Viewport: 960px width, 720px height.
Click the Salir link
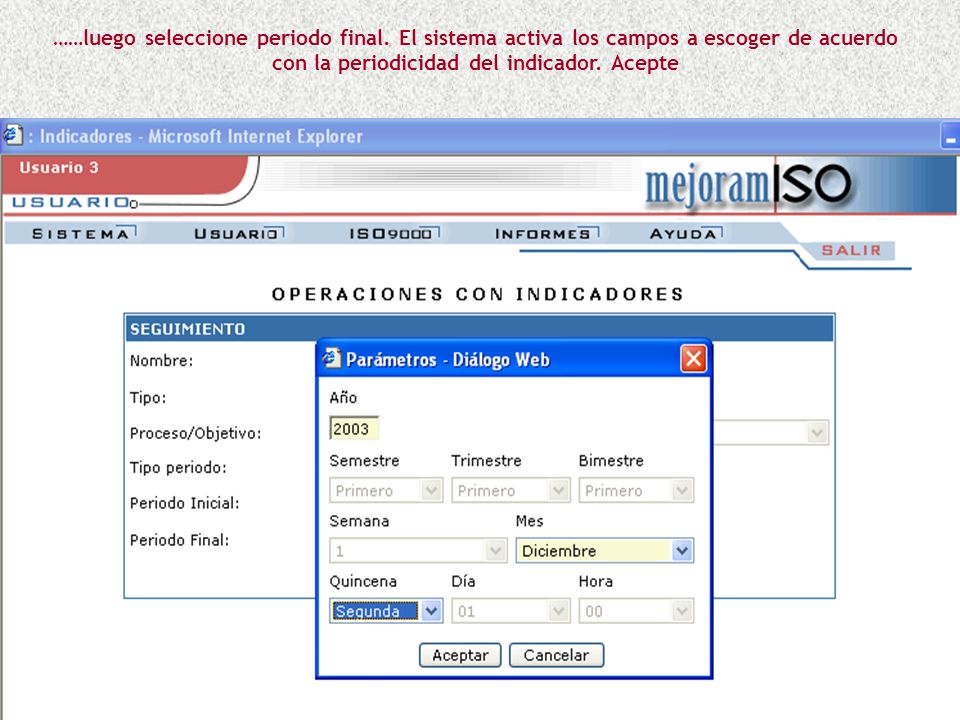pos(851,250)
